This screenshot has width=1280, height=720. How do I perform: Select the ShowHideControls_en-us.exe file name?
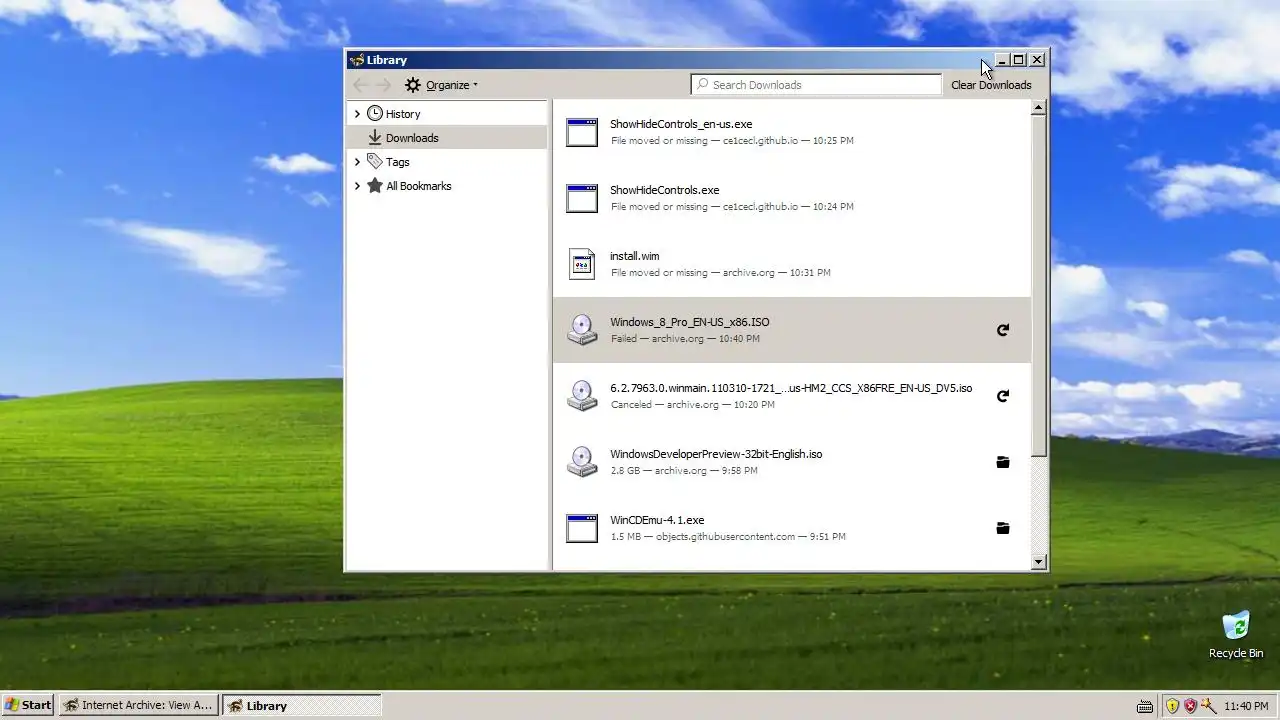[681, 124]
